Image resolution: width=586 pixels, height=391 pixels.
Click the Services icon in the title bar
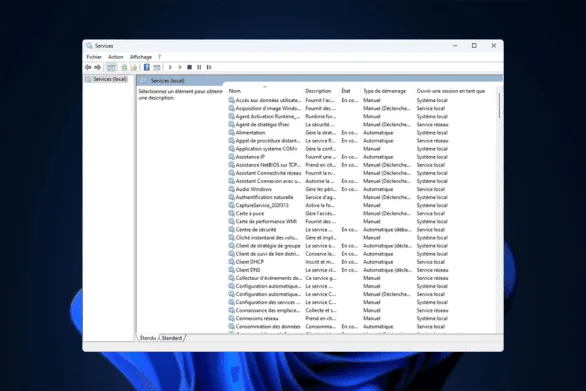(89, 46)
